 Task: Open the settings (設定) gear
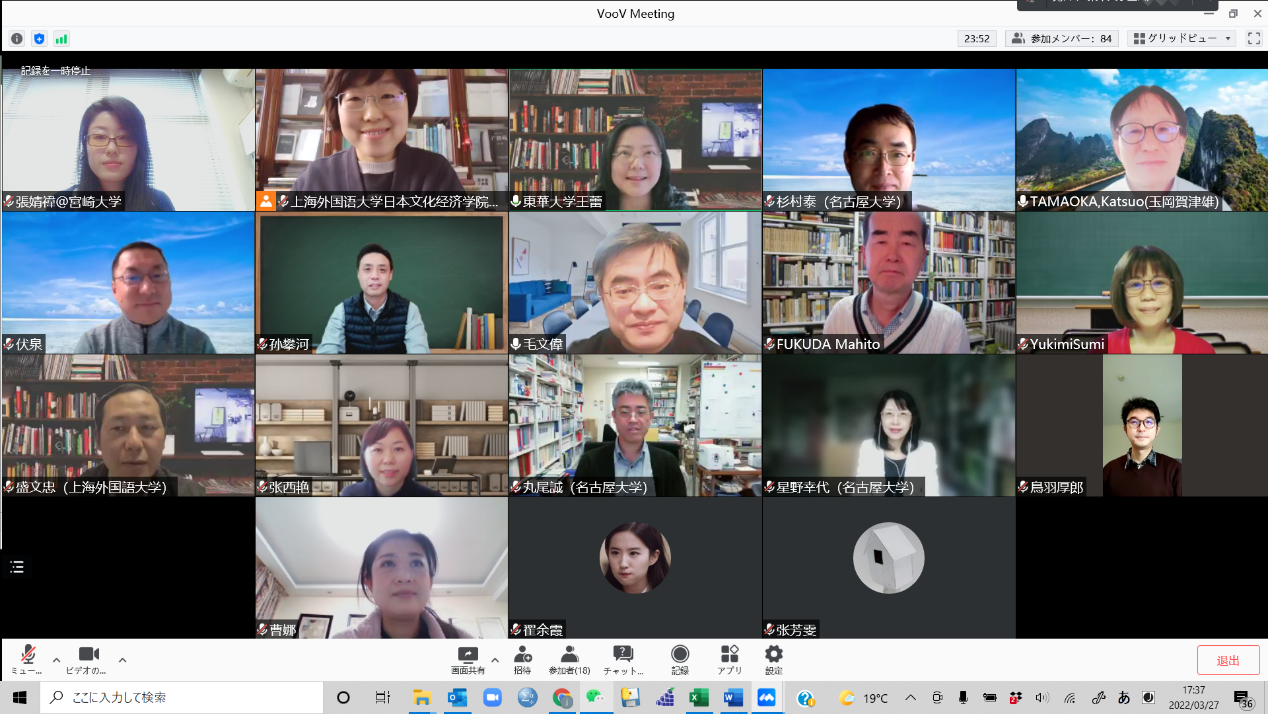click(773, 659)
